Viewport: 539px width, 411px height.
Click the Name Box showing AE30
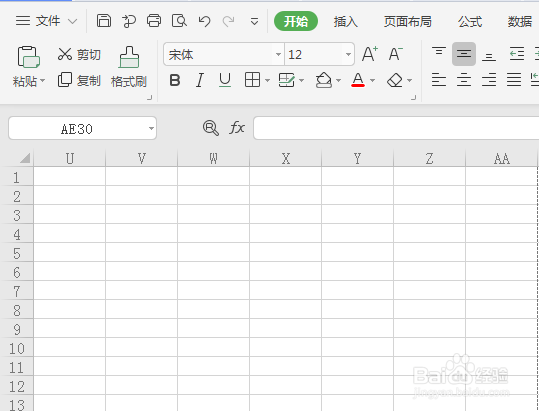point(77,129)
